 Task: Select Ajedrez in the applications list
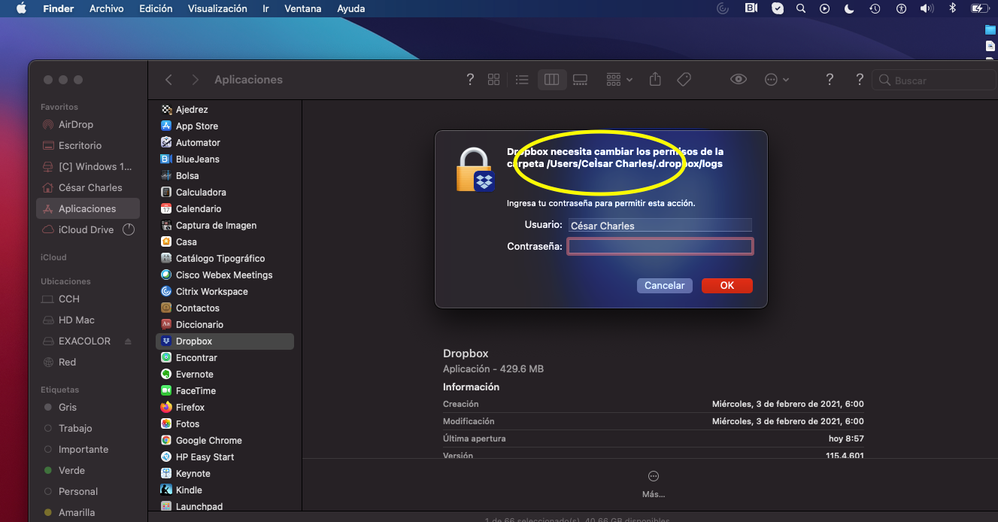[x=225, y=109]
